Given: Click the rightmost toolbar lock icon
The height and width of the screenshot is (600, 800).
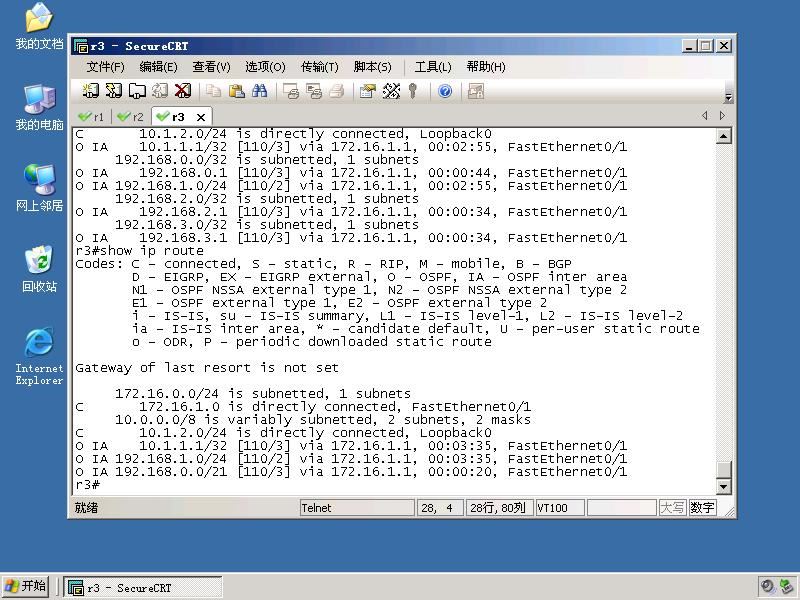Looking at the screenshot, I should point(476,91).
